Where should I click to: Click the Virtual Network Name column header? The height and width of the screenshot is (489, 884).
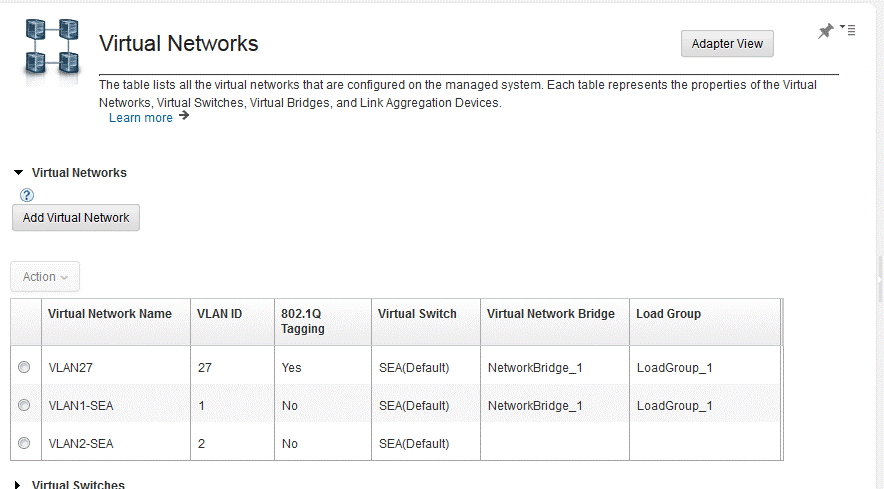[x=110, y=314]
